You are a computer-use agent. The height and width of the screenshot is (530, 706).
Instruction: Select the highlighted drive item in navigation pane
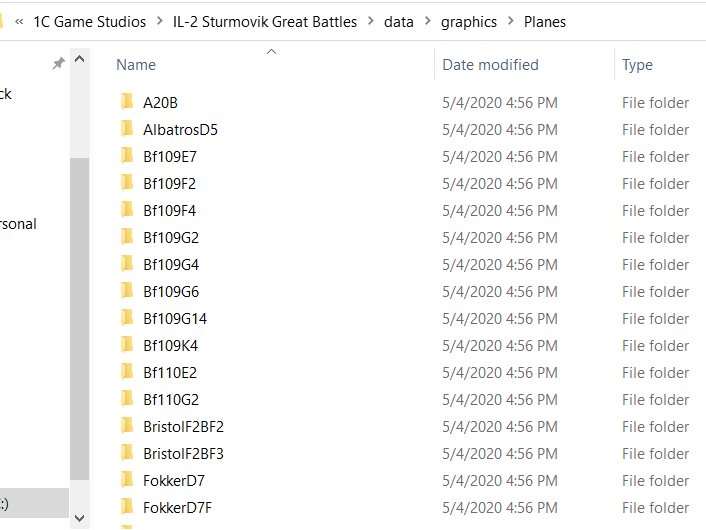coord(34,503)
